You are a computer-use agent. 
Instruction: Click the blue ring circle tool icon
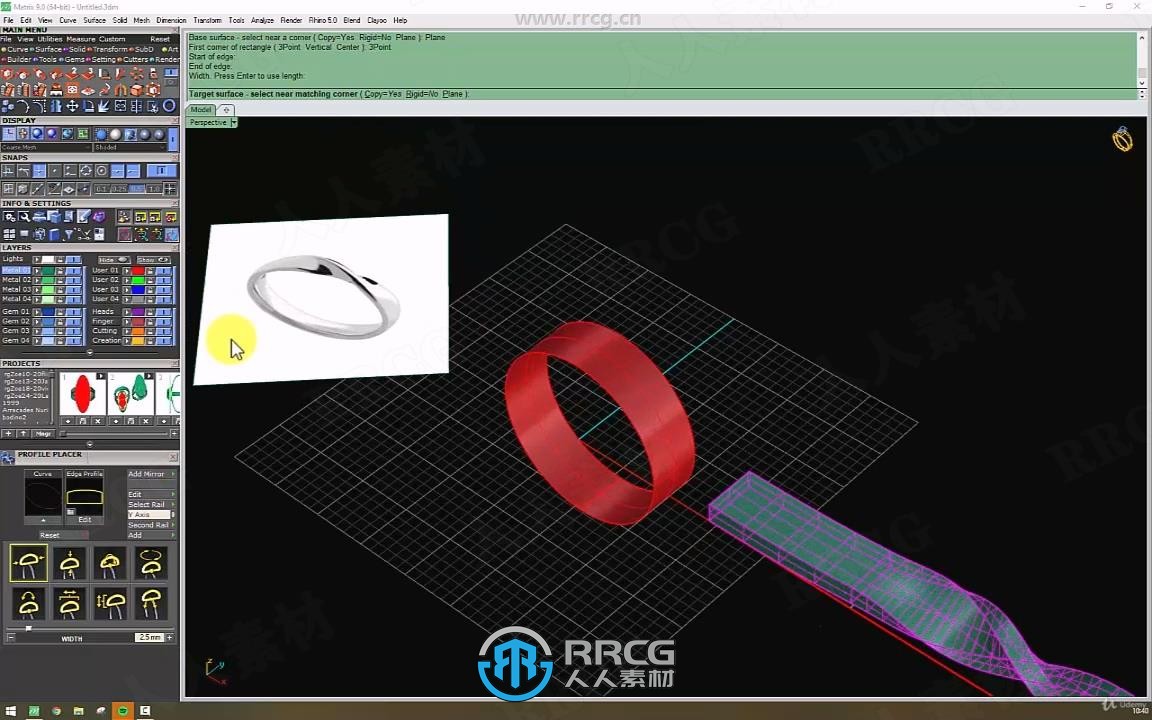pos(169,106)
